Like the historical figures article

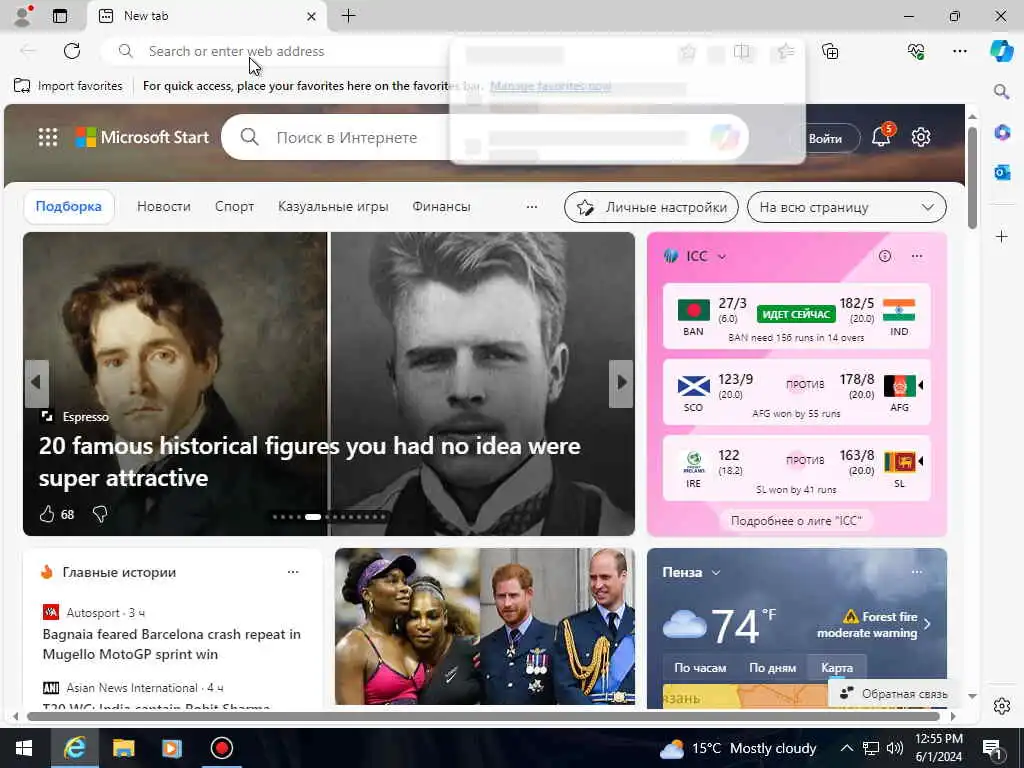click(x=47, y=515)
